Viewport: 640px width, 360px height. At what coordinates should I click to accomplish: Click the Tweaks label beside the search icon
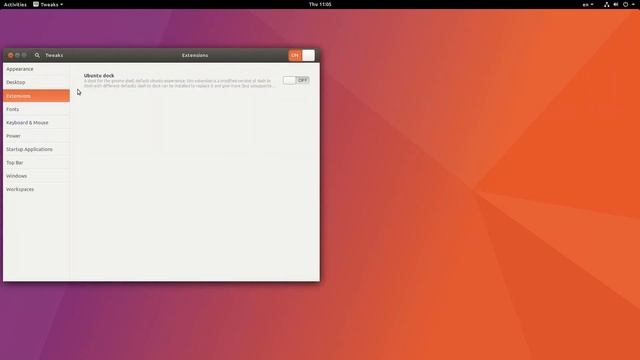[x=54, y=55]
